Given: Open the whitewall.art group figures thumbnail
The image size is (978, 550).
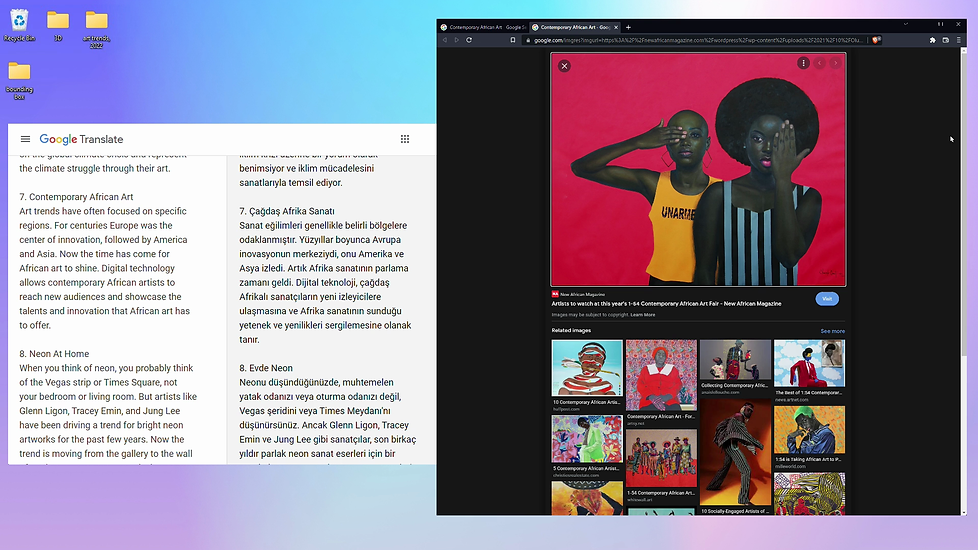Looking at the screenshot, I should click(661, 459).
